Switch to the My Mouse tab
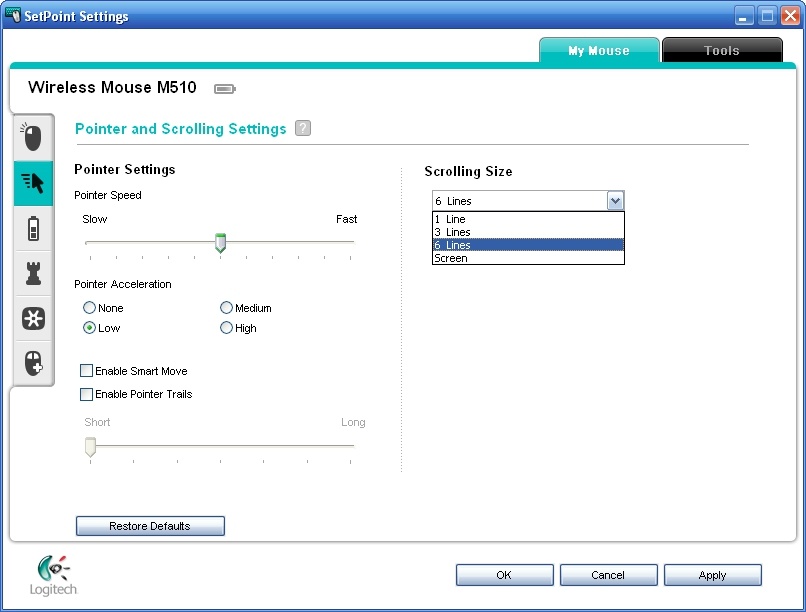 click(599, 50)
